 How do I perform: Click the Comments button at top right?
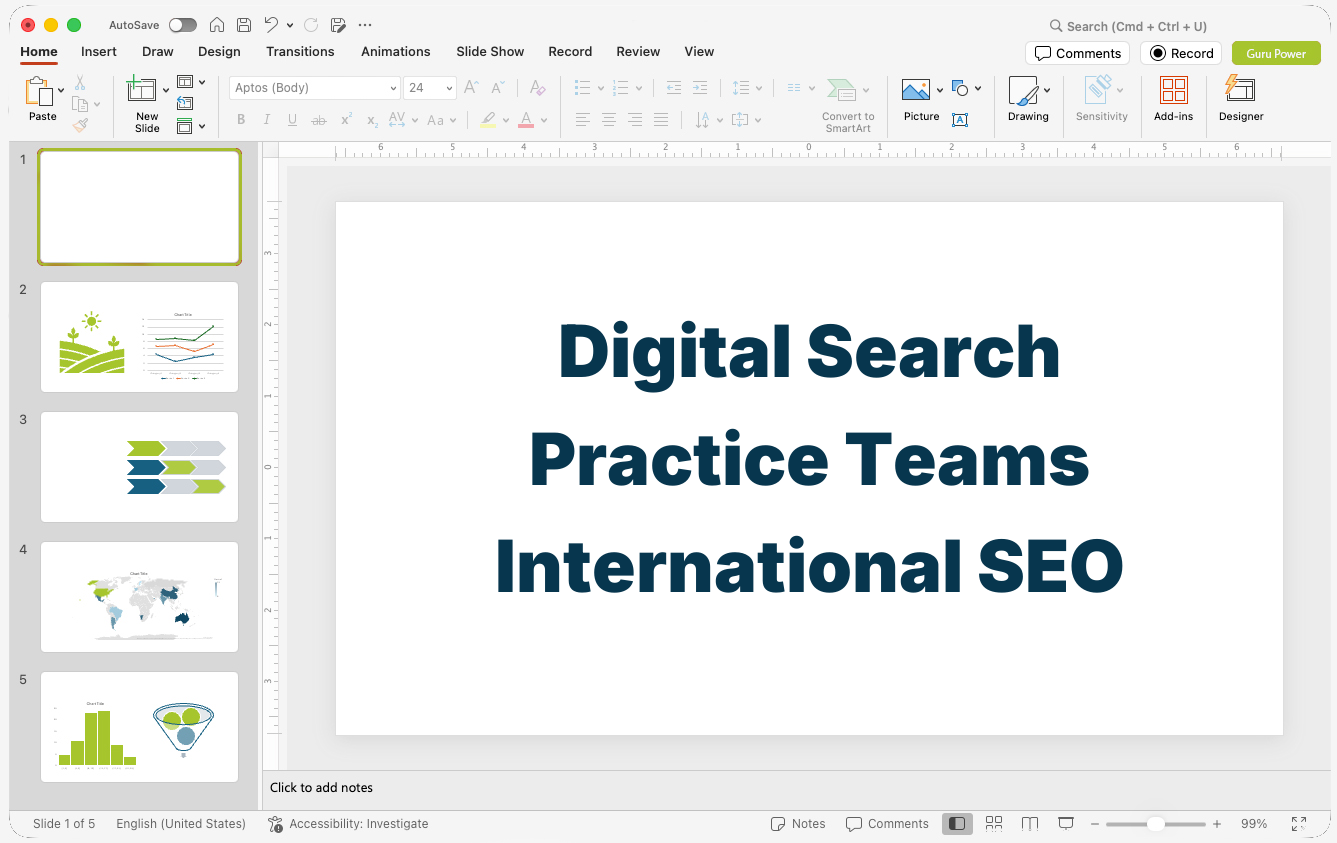[1077, 53]
